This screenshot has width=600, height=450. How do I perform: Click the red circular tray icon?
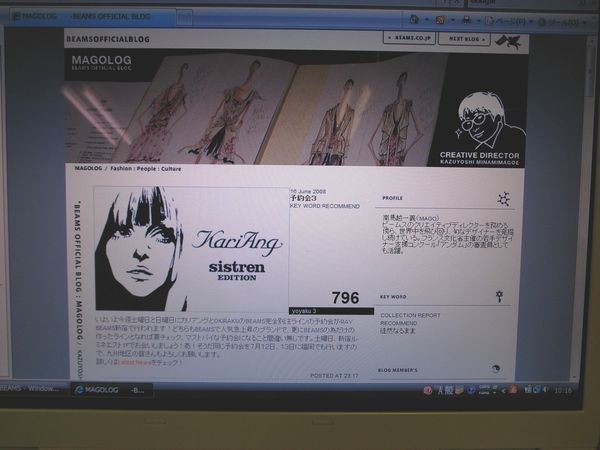[x=428, y=390]
